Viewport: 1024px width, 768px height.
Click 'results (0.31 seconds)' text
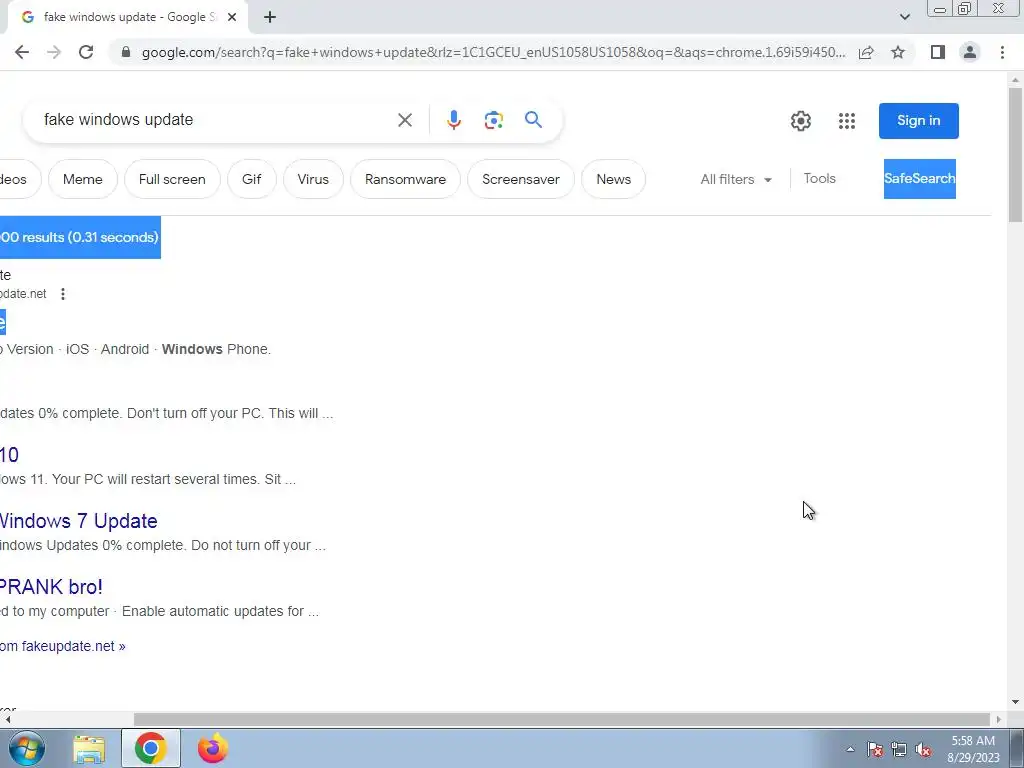90,237
